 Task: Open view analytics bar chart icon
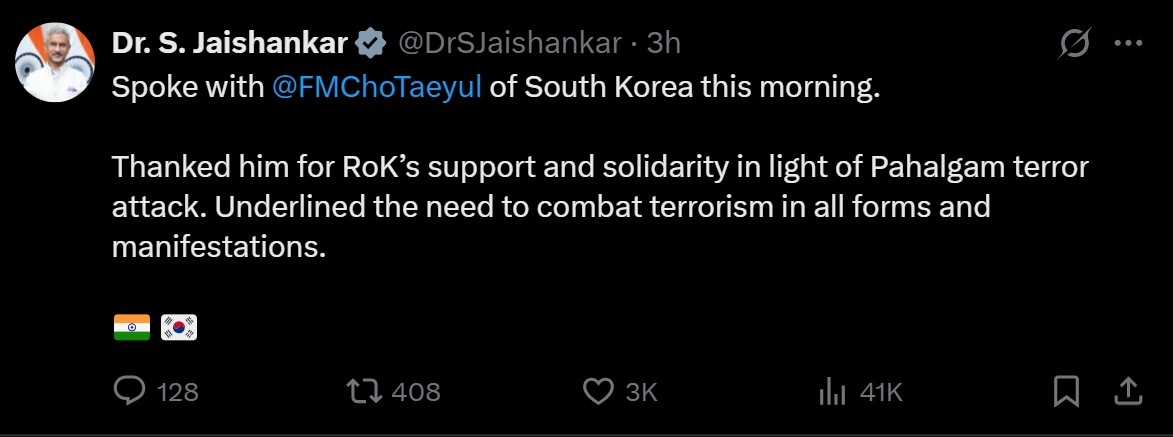pos(832,391)
